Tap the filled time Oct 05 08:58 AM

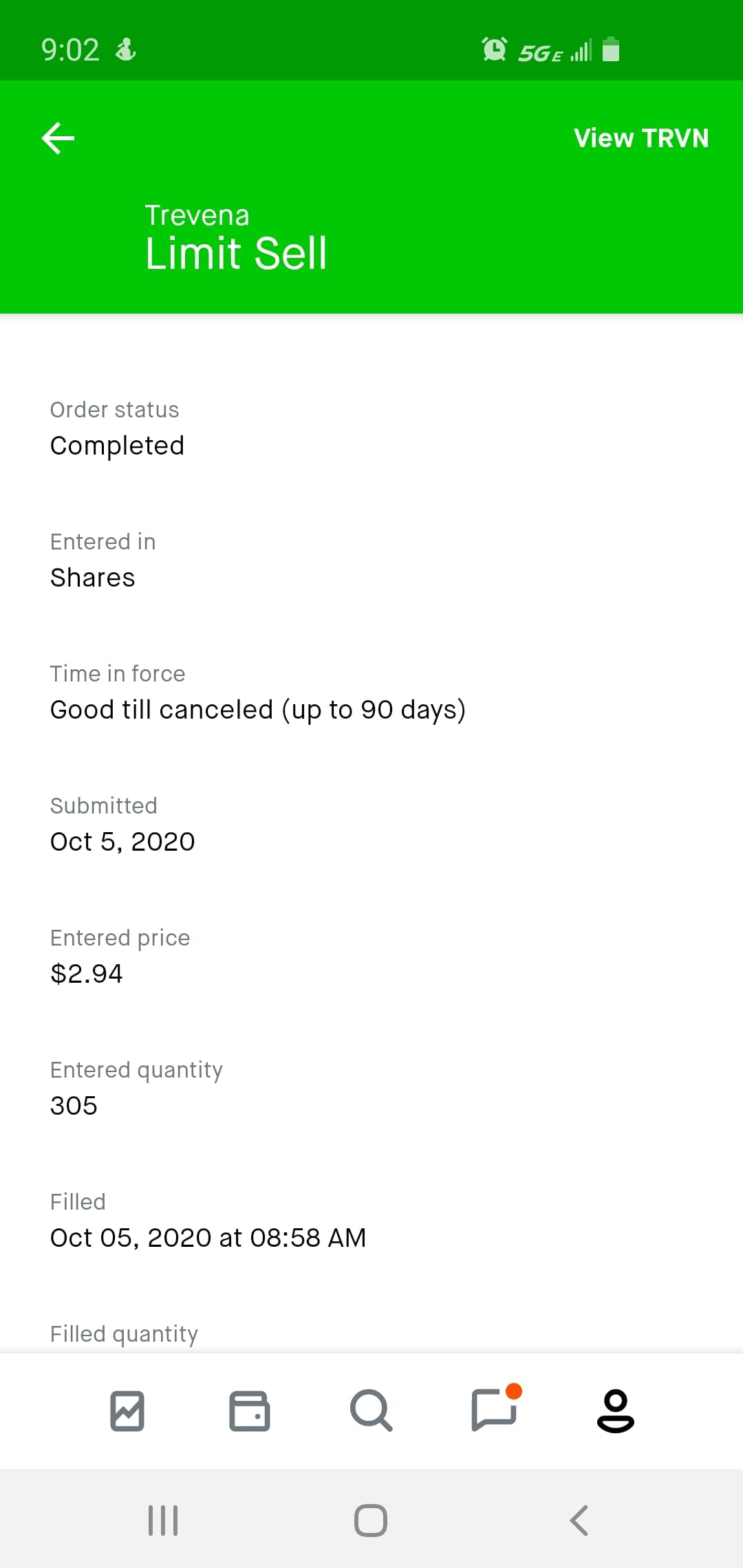click(208, 1238)
